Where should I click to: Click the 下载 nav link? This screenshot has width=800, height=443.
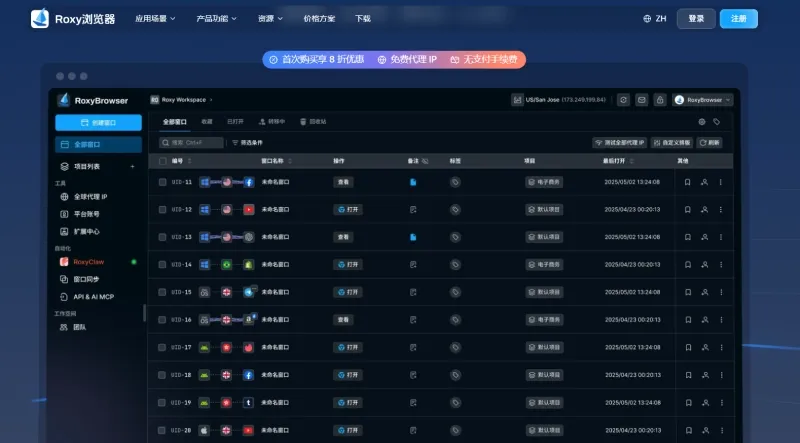pyautogui.click(x=363, y=18)
